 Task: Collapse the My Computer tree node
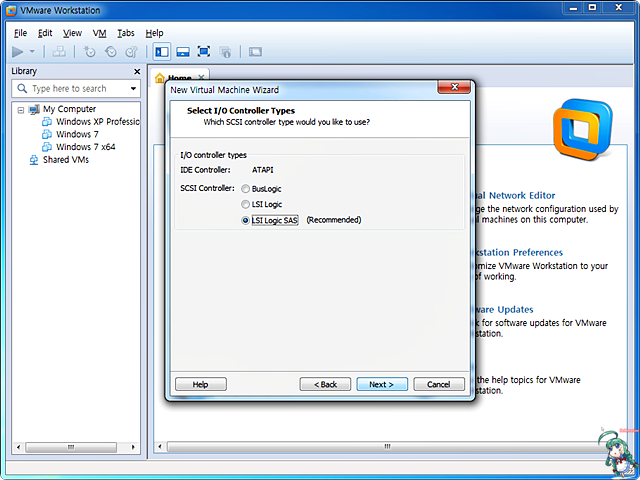coord(21,110)
